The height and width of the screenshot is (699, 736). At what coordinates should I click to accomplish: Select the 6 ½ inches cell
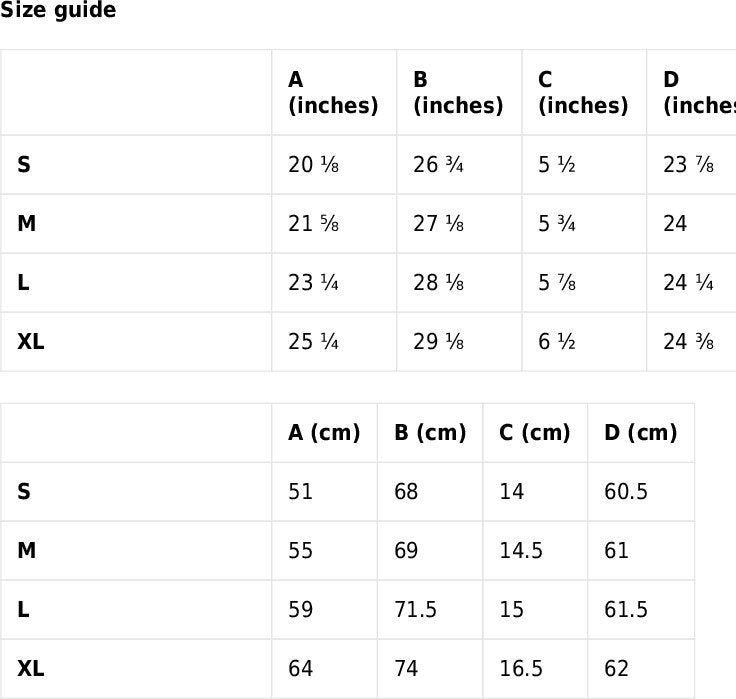point(557,342)
